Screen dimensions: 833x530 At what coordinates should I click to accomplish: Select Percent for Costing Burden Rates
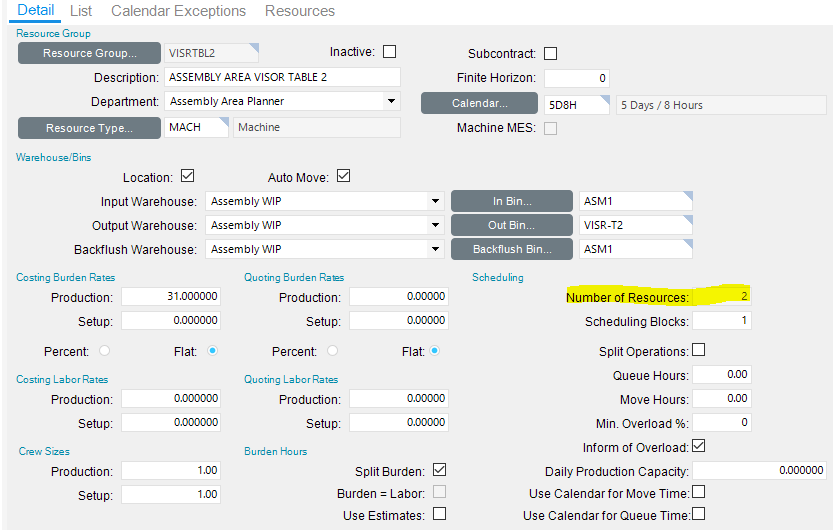click(x=104, y=351)
